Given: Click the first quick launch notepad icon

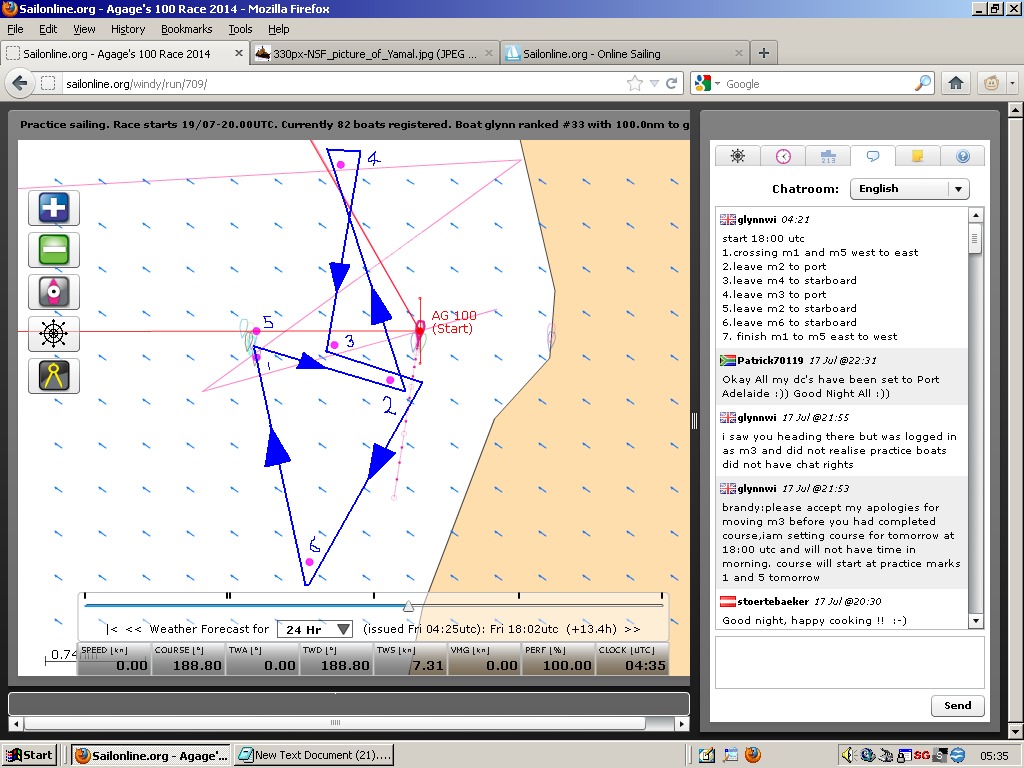Looking at the screenshot, I should tap(707, 755).
